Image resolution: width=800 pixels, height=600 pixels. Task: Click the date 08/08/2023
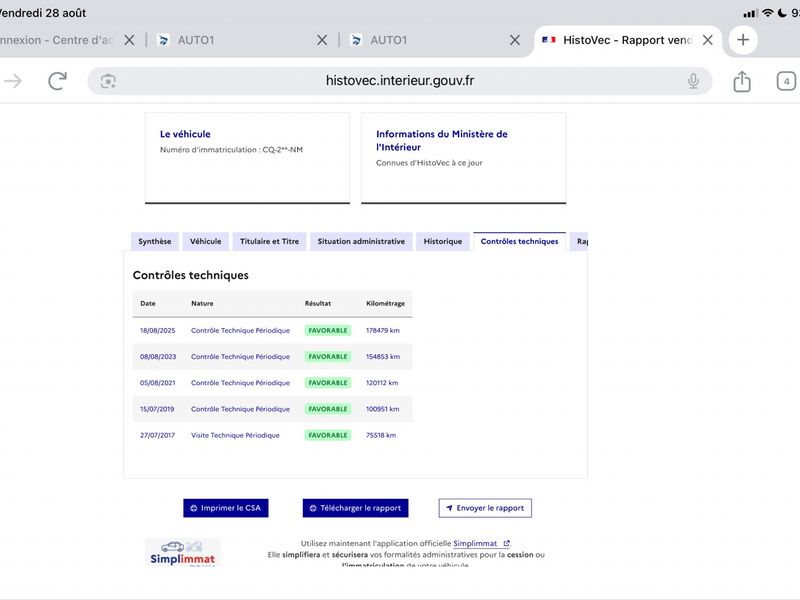tap(158, 357)
